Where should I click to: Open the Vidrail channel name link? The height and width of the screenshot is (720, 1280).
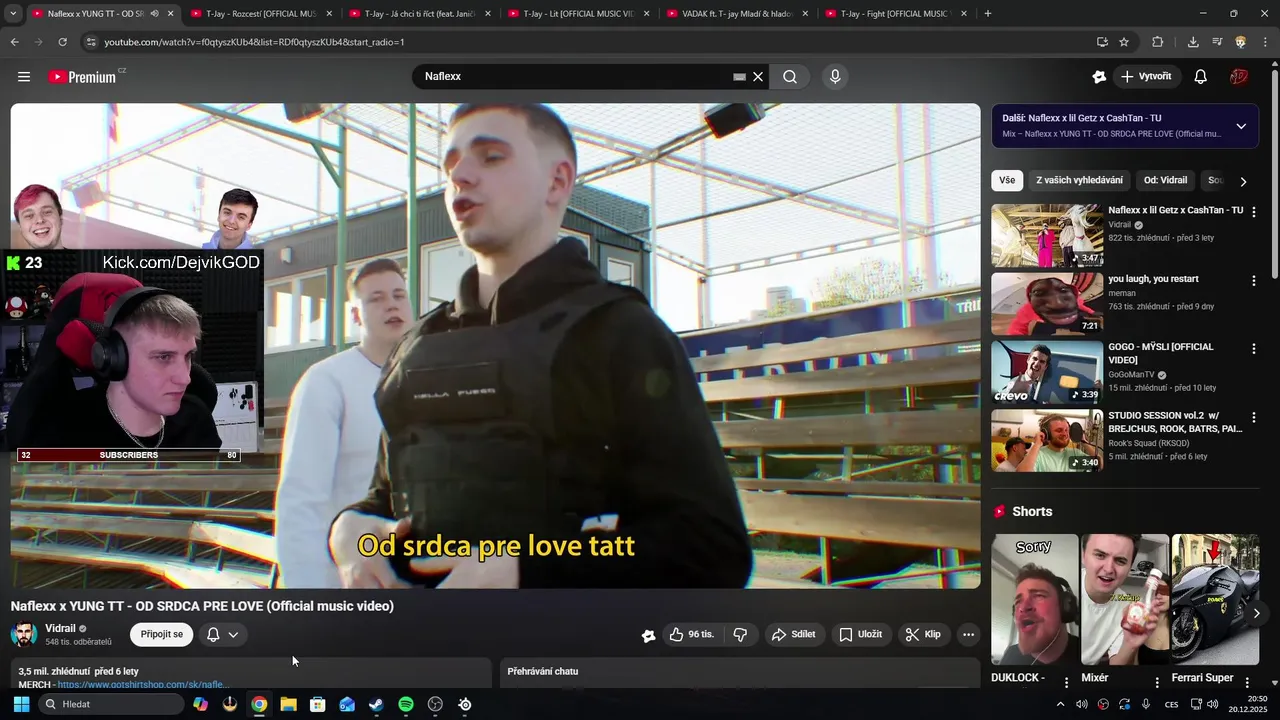coord(60,629)
